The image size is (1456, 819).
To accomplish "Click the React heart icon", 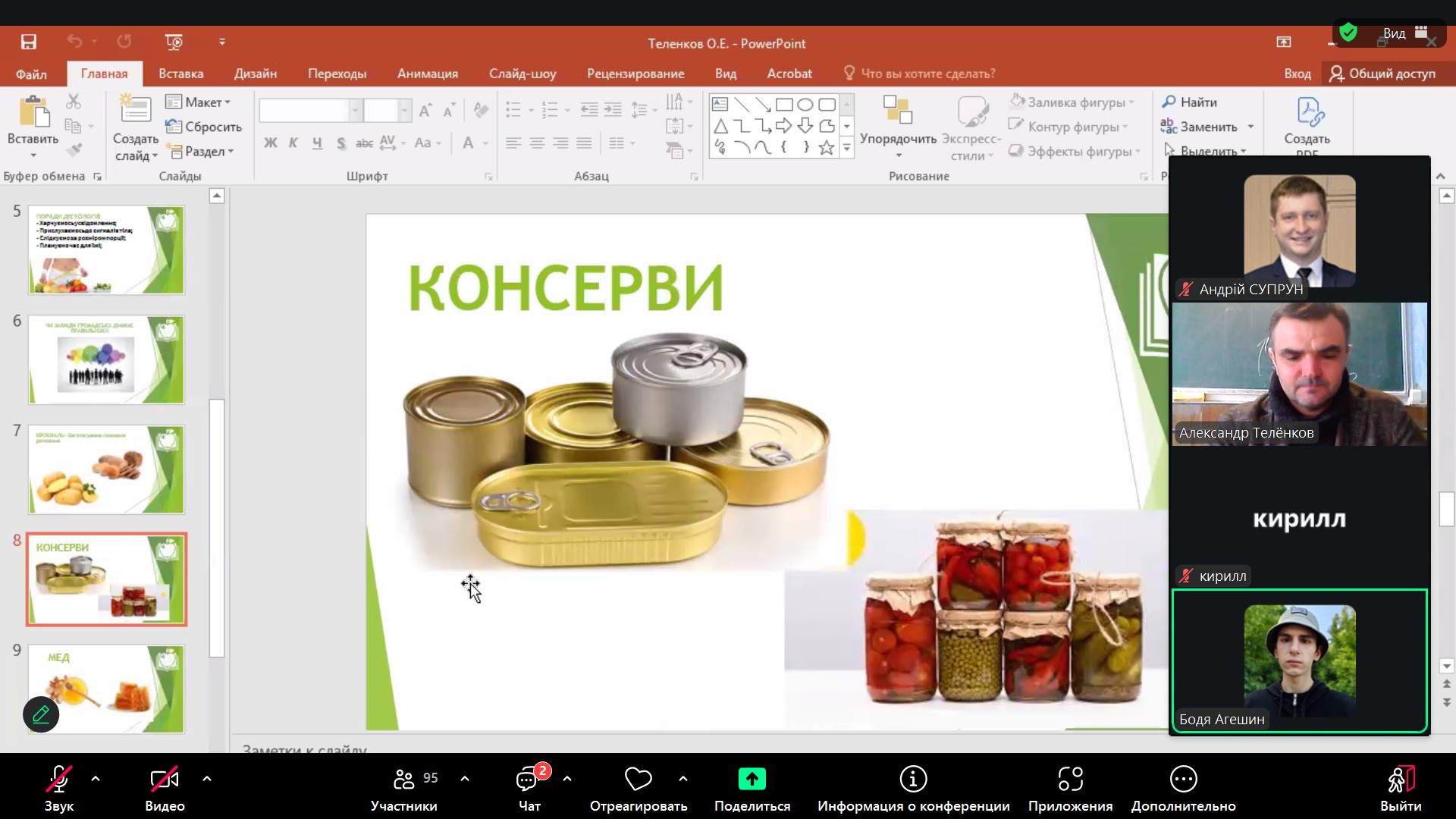I will coord(638,779).
